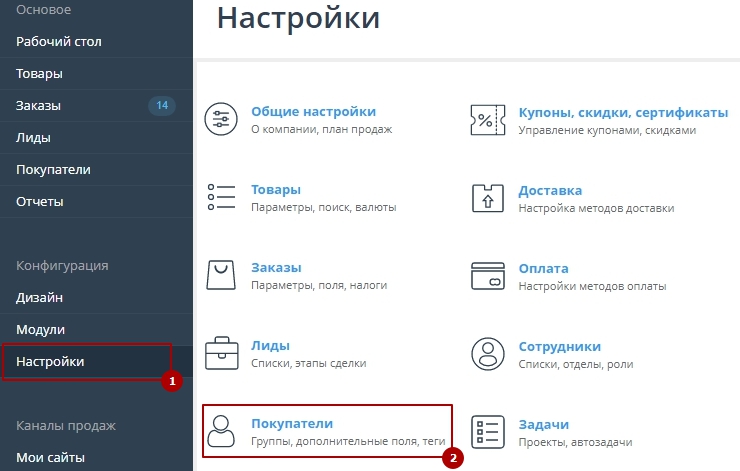Click the General settings sliders icon

(220, 119)
